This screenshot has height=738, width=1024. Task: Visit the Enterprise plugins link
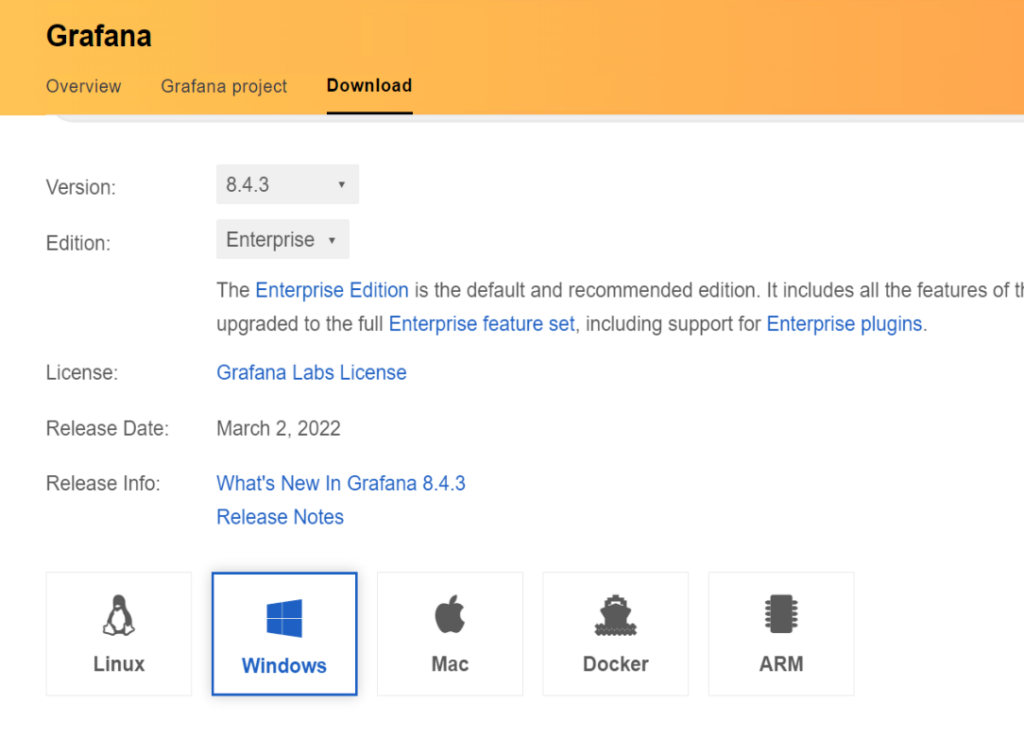click(x=844, y=324)
